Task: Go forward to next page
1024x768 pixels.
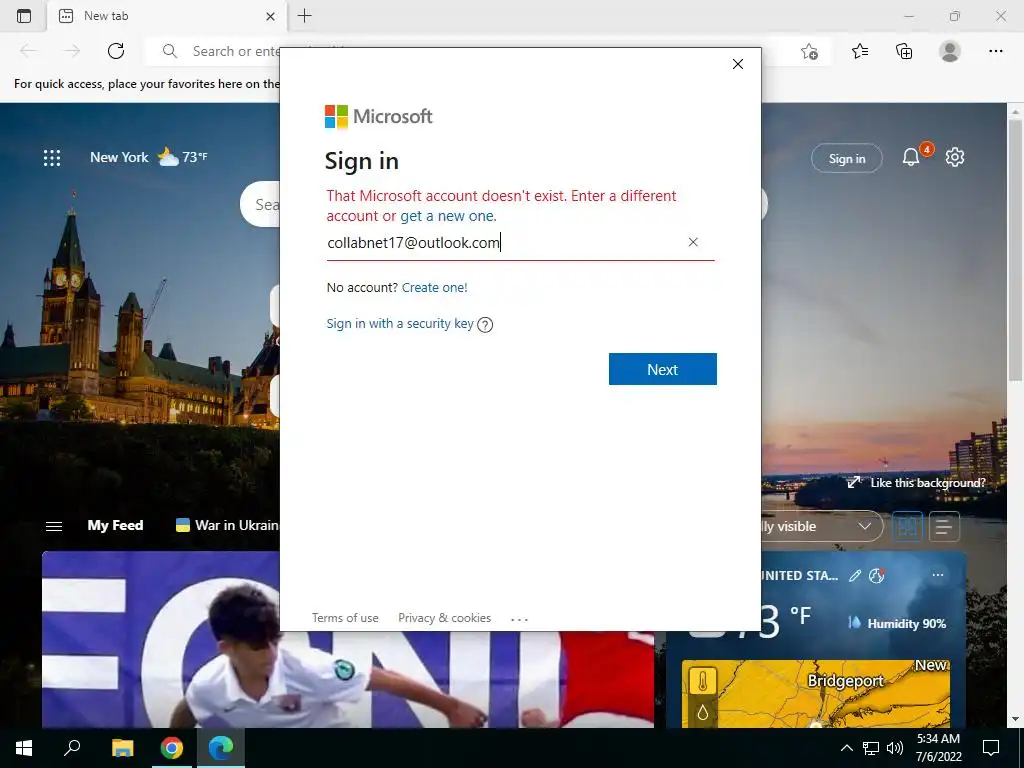Action: click(72, 51)
